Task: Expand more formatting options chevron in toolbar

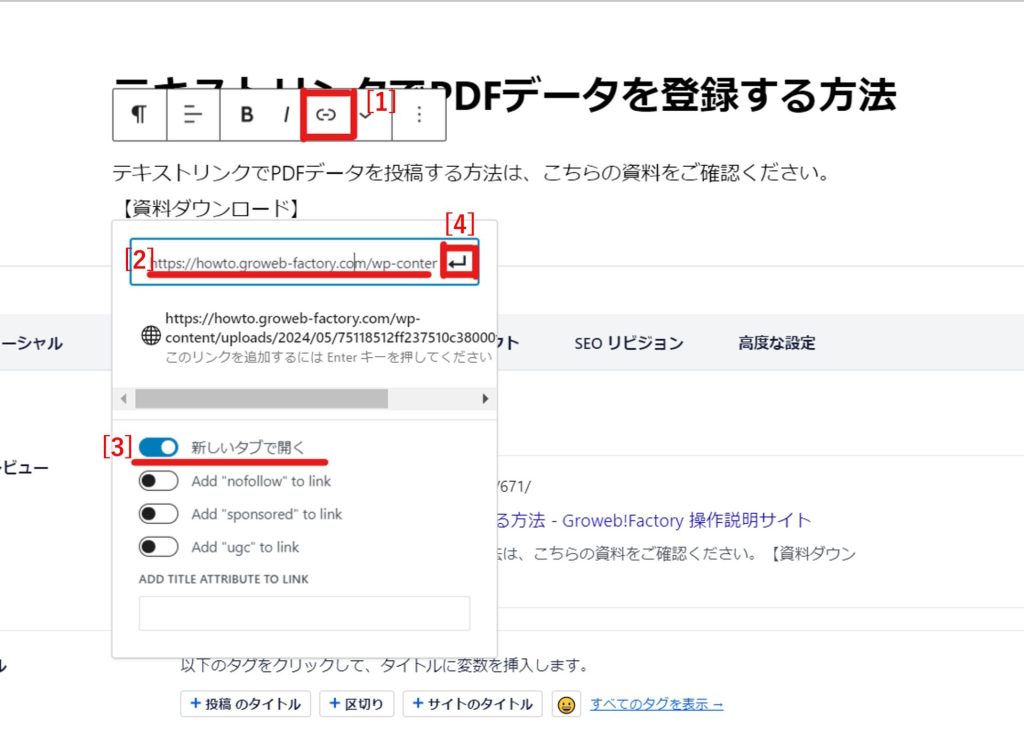Action: click(367, 116)
